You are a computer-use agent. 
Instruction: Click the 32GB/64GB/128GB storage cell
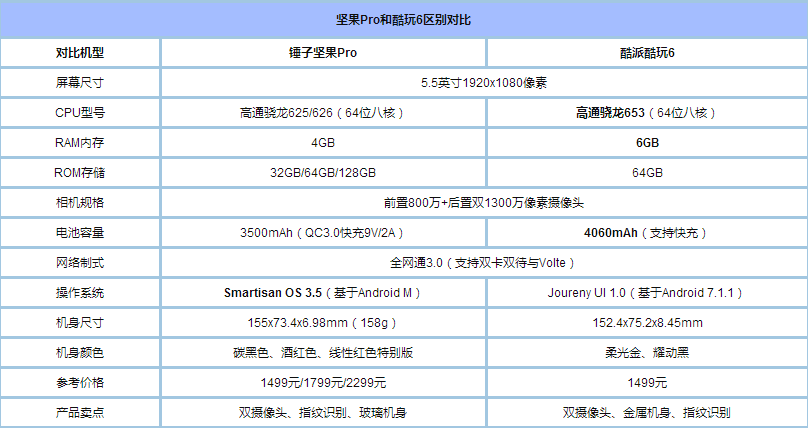pos(323,173)
